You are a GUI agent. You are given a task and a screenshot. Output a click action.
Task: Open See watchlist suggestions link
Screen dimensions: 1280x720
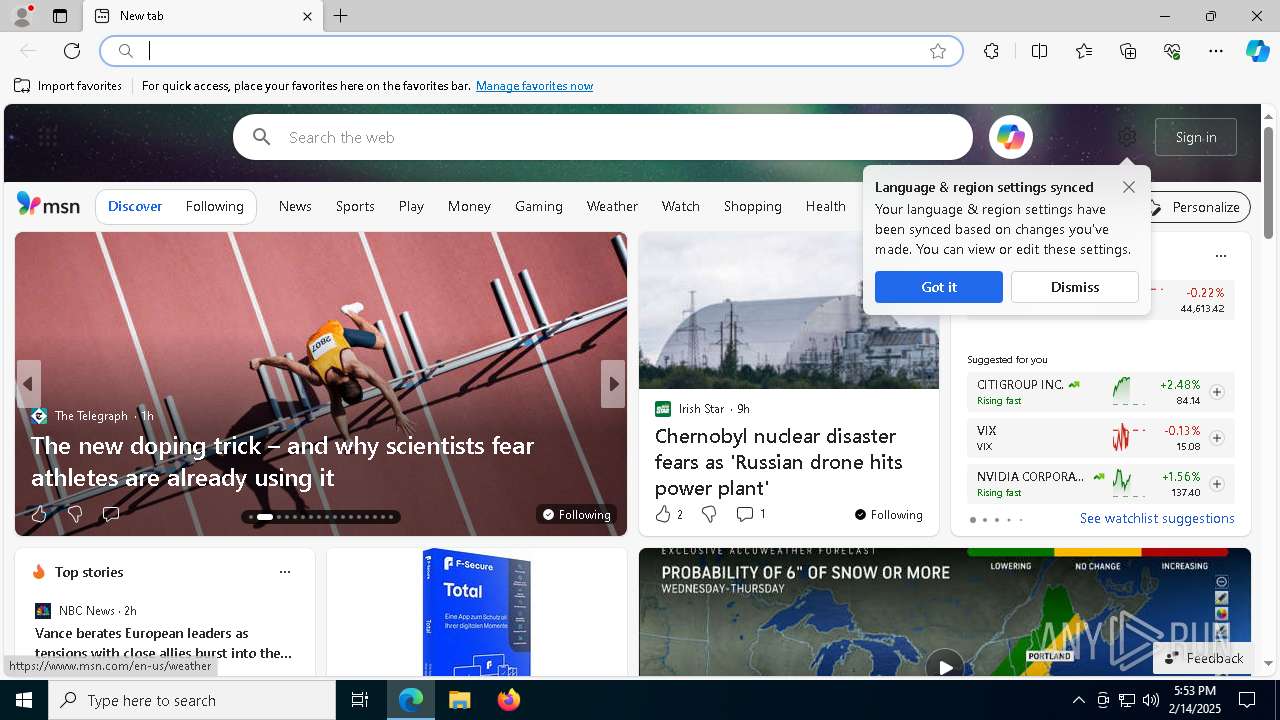[1157, 518]
